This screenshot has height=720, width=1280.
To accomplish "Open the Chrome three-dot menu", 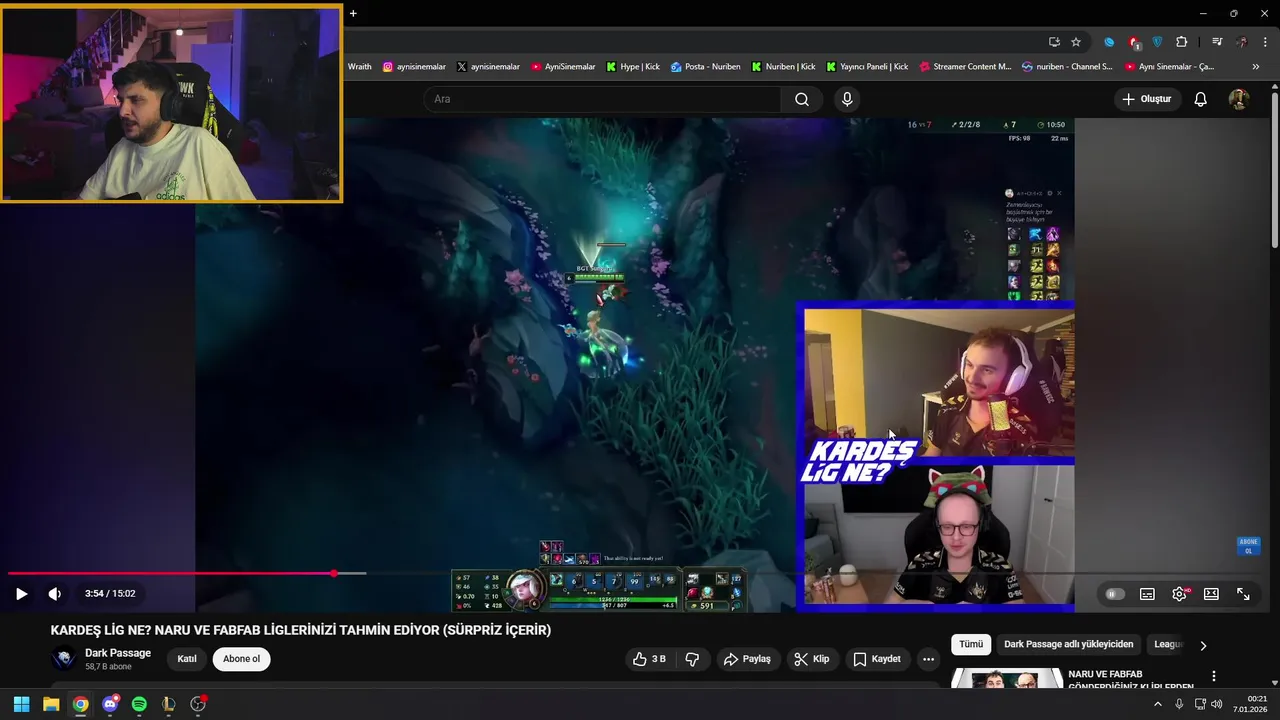I will (x=1266, y=42).
